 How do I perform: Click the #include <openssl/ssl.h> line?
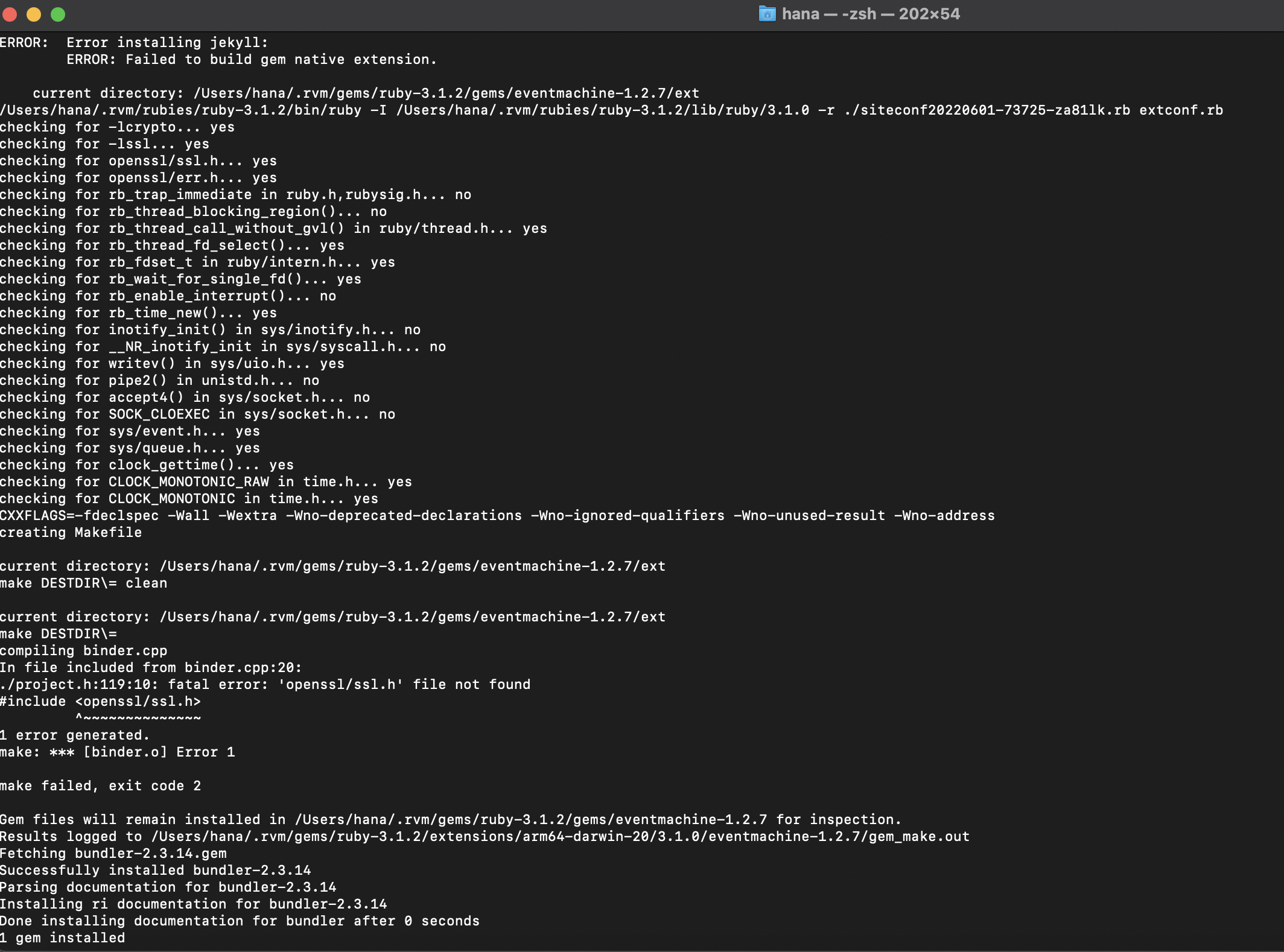pos(101,701)
